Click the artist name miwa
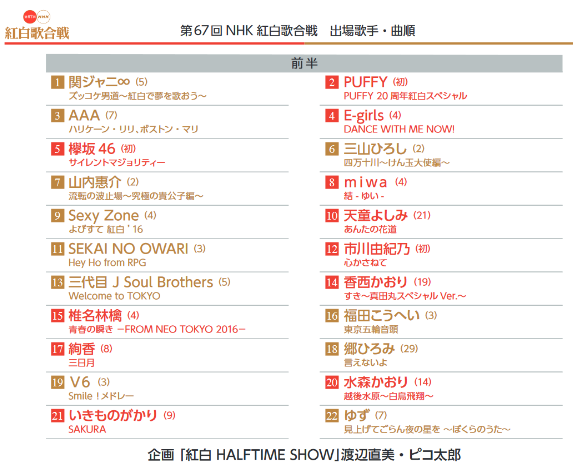 click(365, 182)
